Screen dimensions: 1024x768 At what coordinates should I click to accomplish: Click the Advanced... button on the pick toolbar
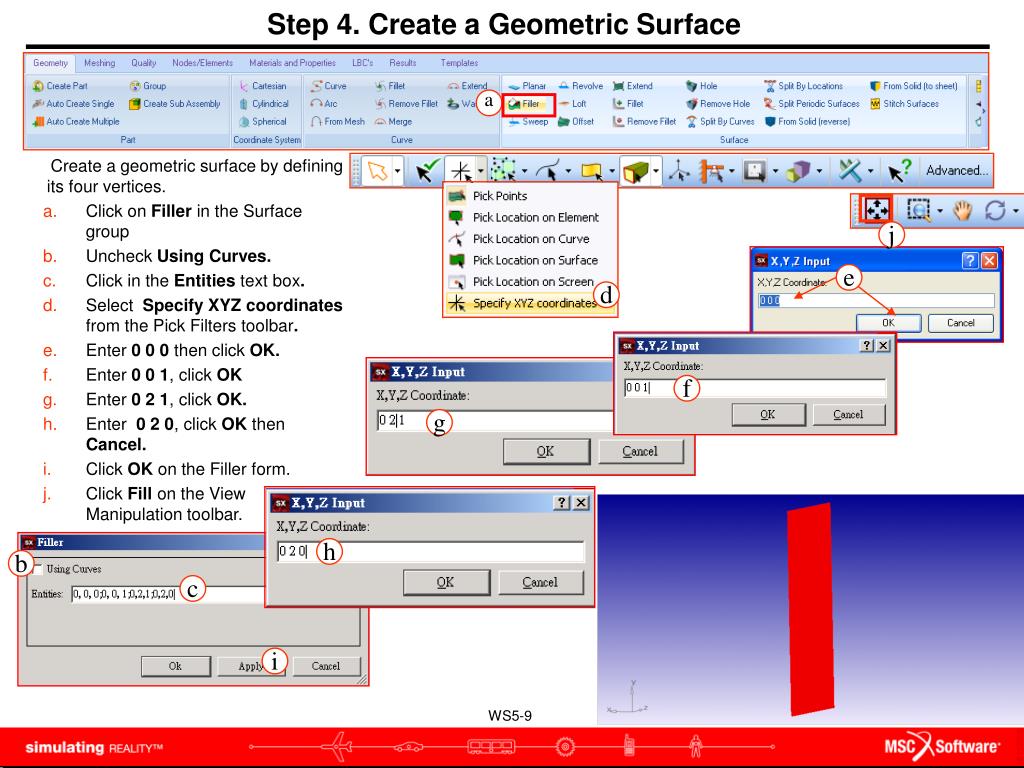point(957,171)
